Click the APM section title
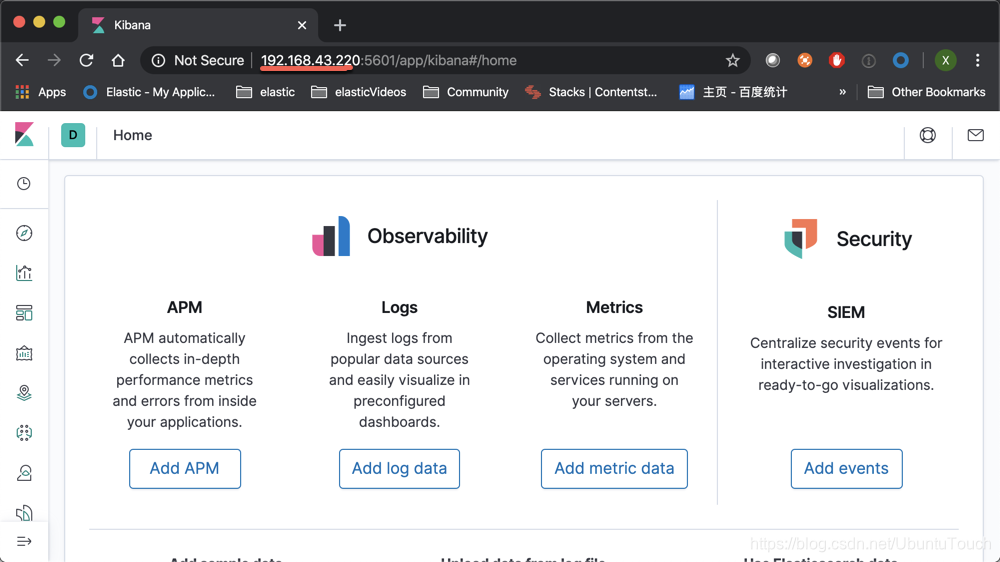This screenshot has height=562, width=1000. pos(184,307)
